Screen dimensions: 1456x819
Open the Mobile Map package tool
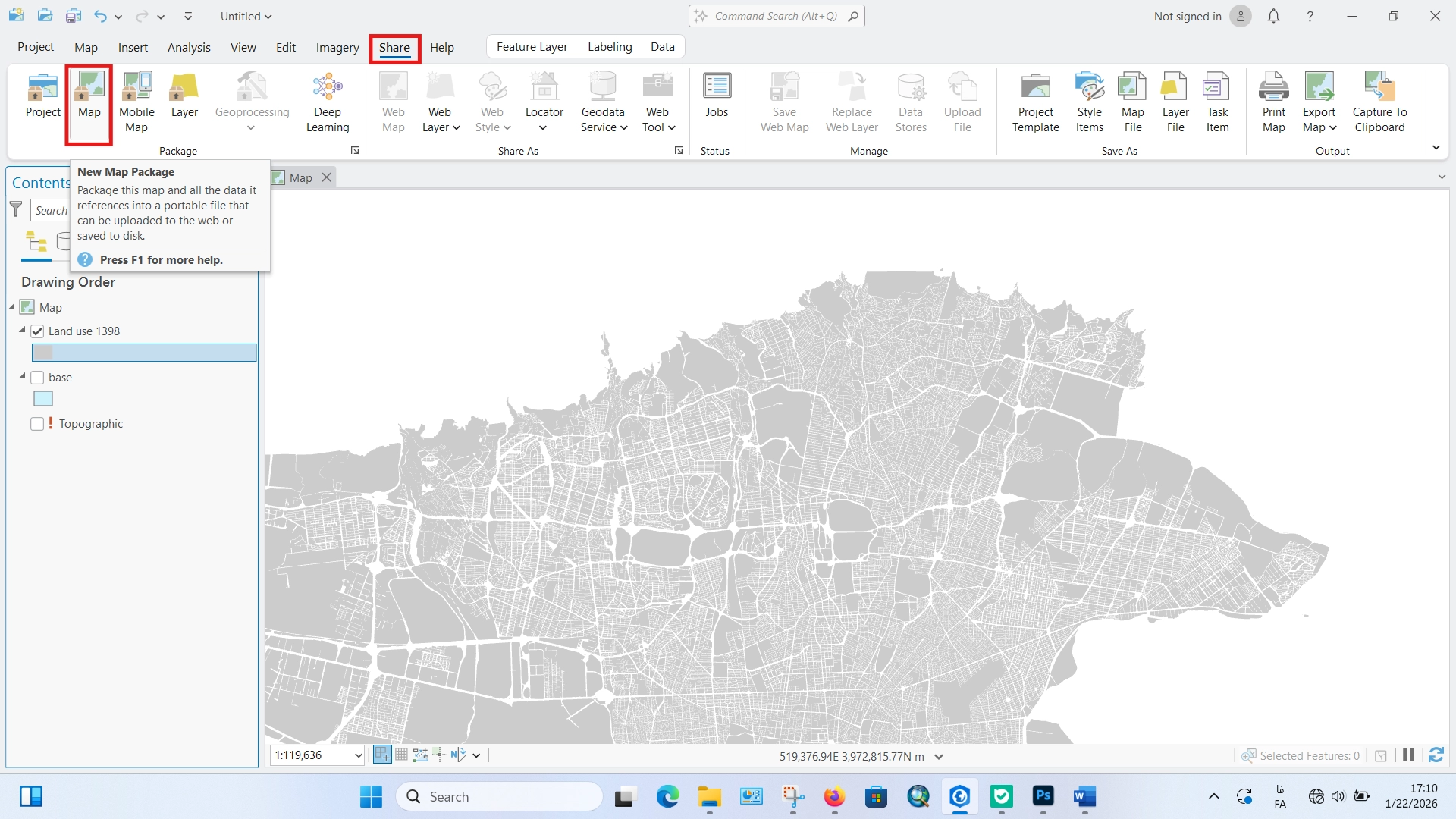pyautogui.click(x=136, y=103)
